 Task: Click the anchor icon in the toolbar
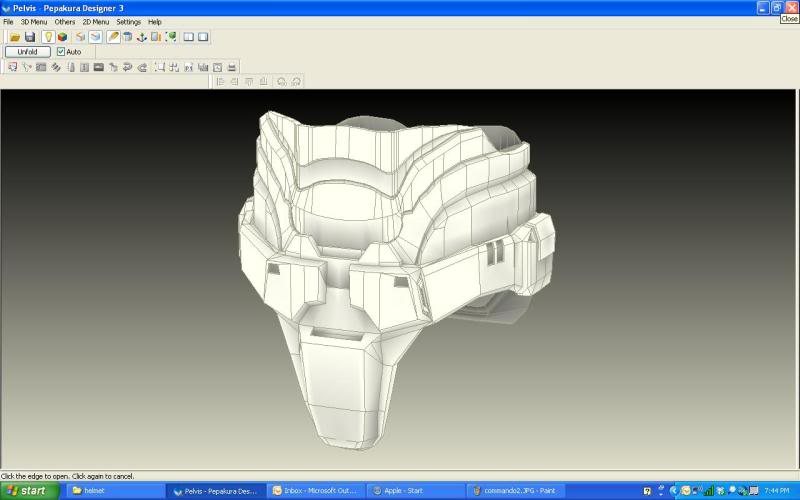tap(142, 37)
